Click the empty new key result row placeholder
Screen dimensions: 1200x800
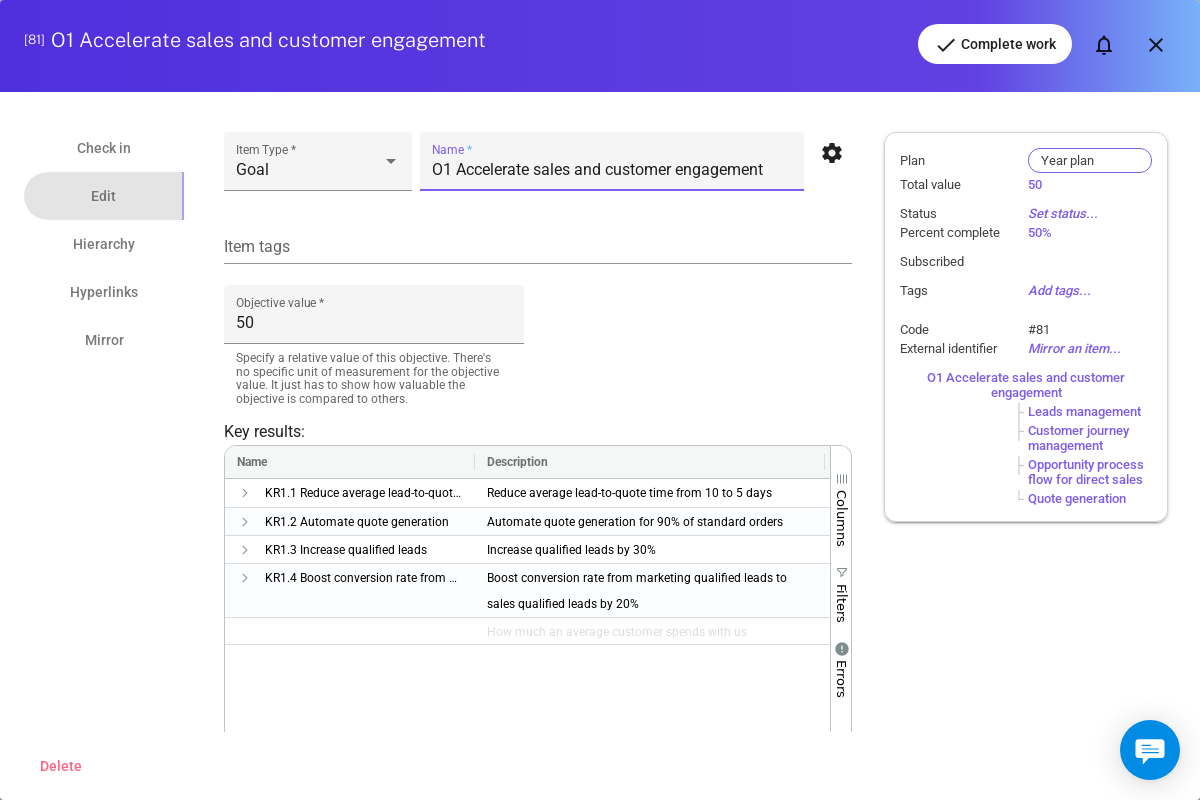527,631
